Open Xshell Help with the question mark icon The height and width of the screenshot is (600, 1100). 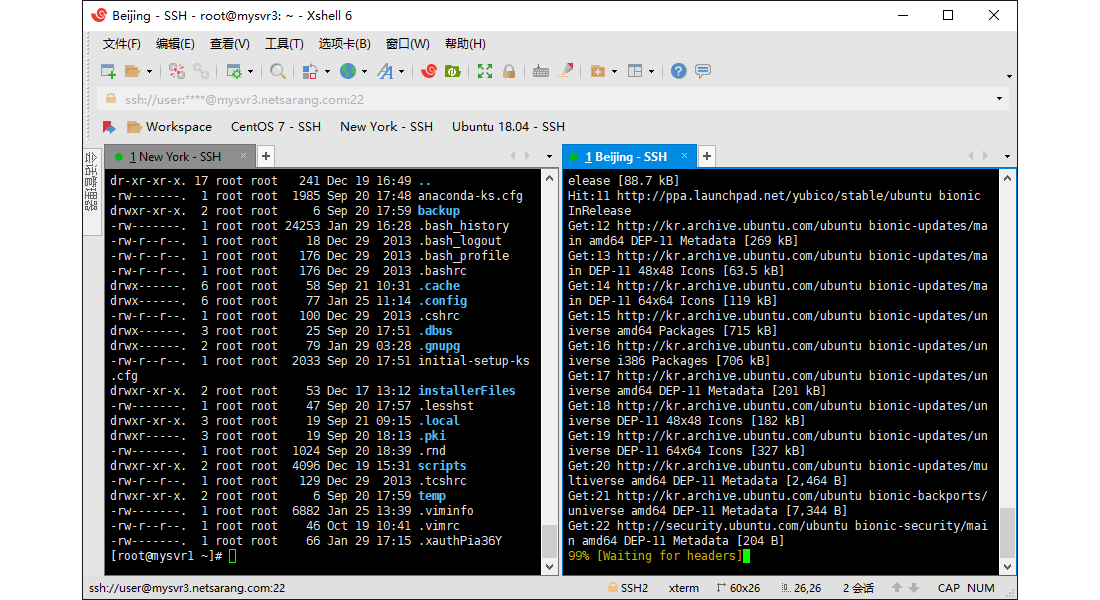coord(679,71)
